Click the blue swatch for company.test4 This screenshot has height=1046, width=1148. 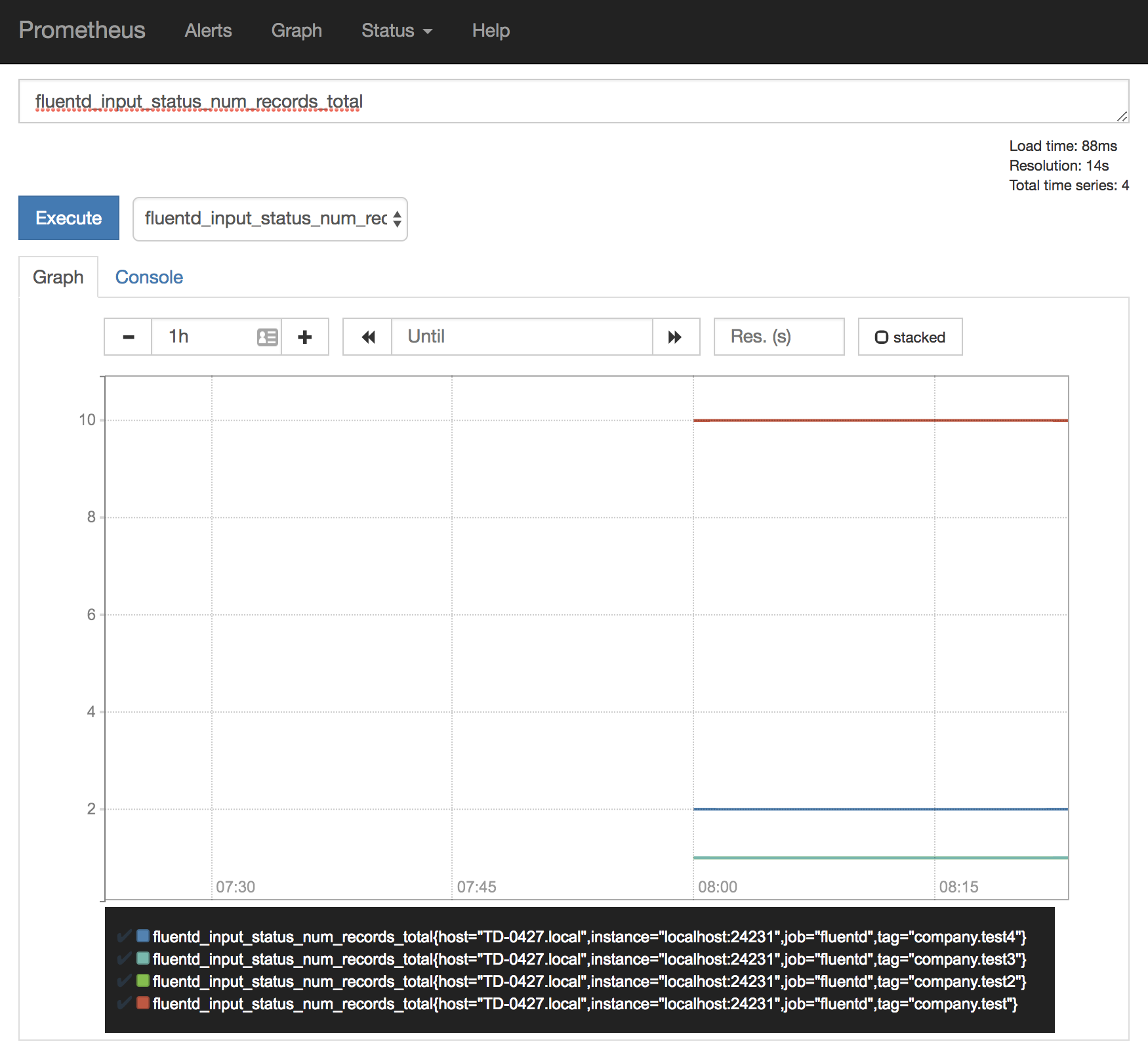pyautogui.click(x=143, y=936)
